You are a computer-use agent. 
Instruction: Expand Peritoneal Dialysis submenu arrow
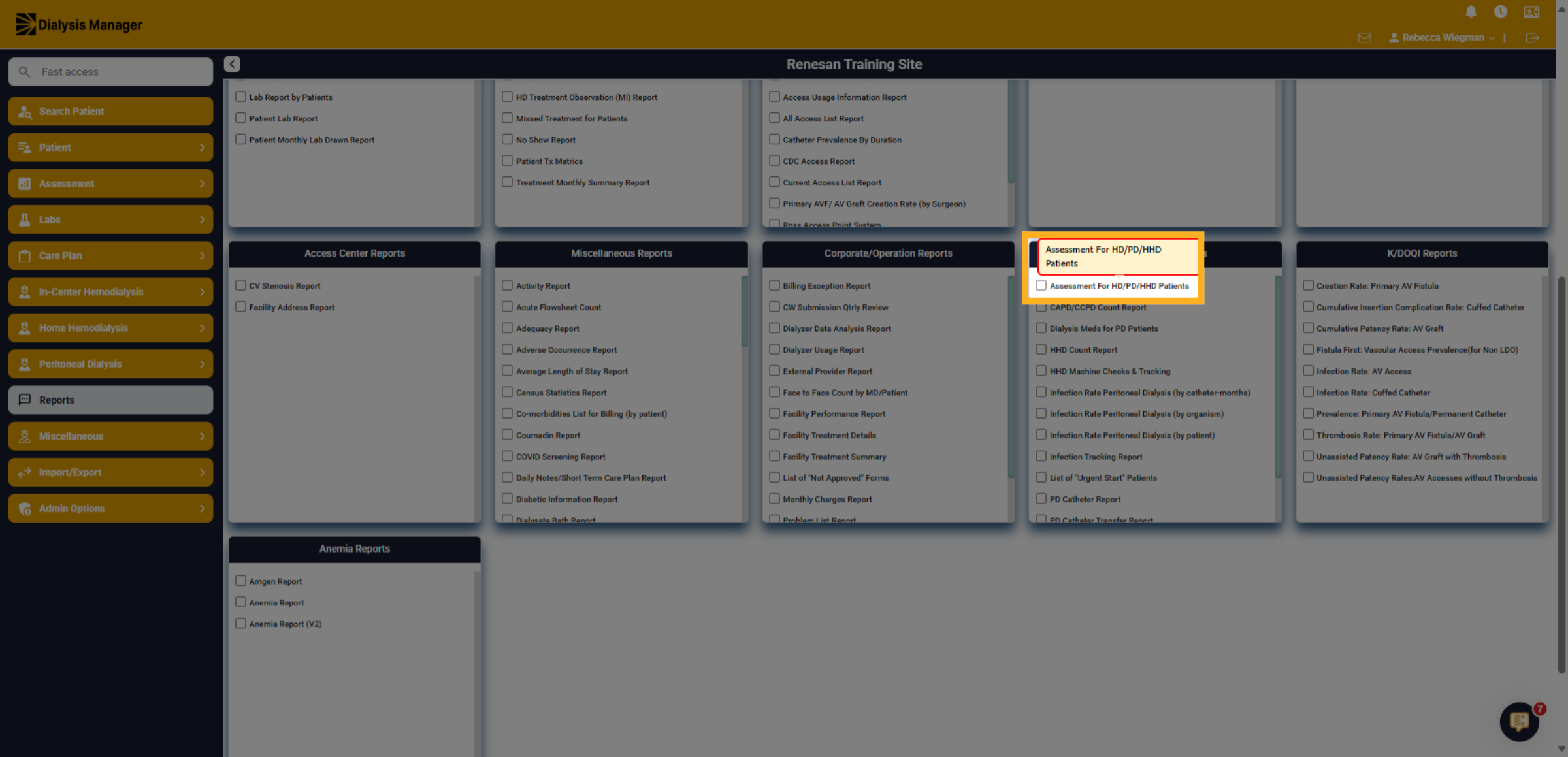(203, 364)
